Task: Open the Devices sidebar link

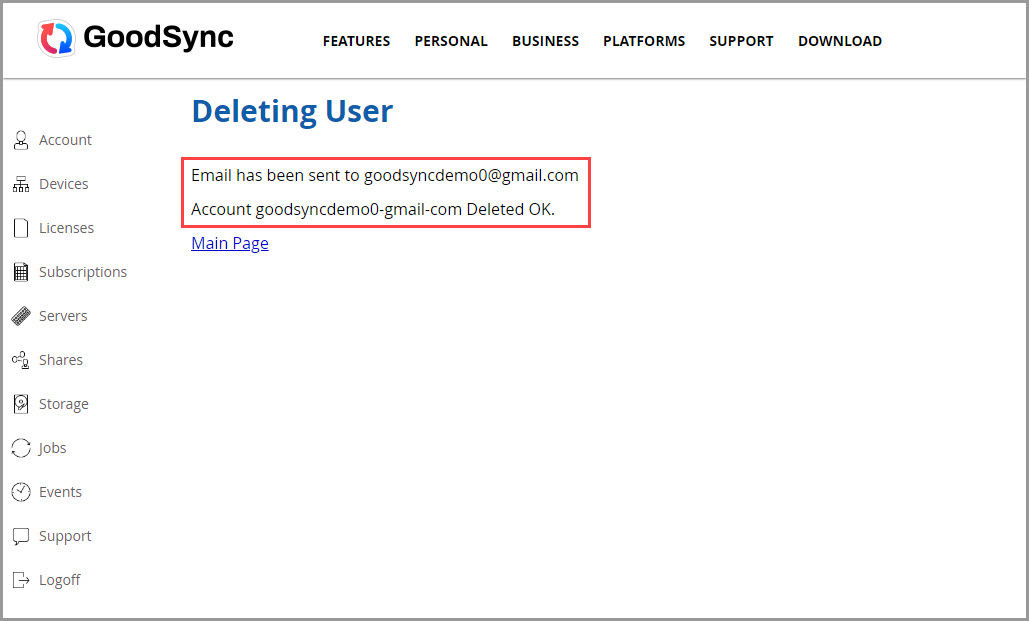Action: click(x=64, y=184)
